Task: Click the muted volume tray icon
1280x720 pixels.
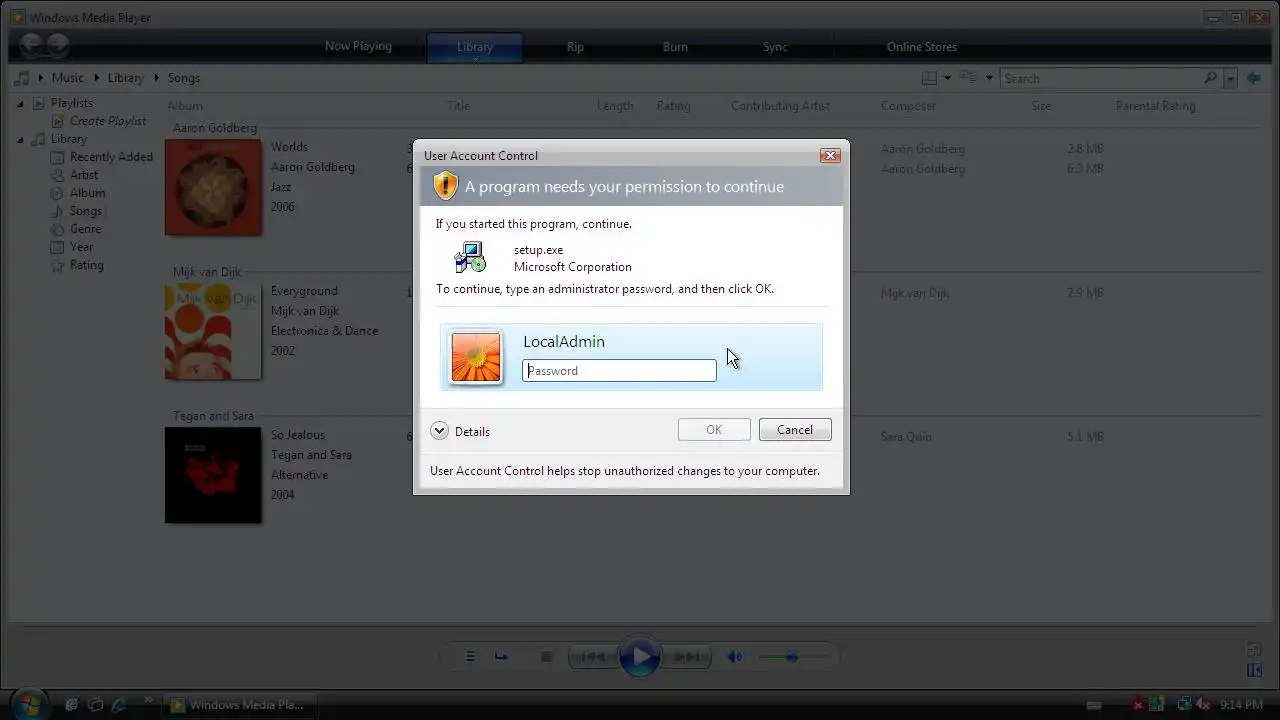Action: pyautogui.click(x=1203, y=705)
